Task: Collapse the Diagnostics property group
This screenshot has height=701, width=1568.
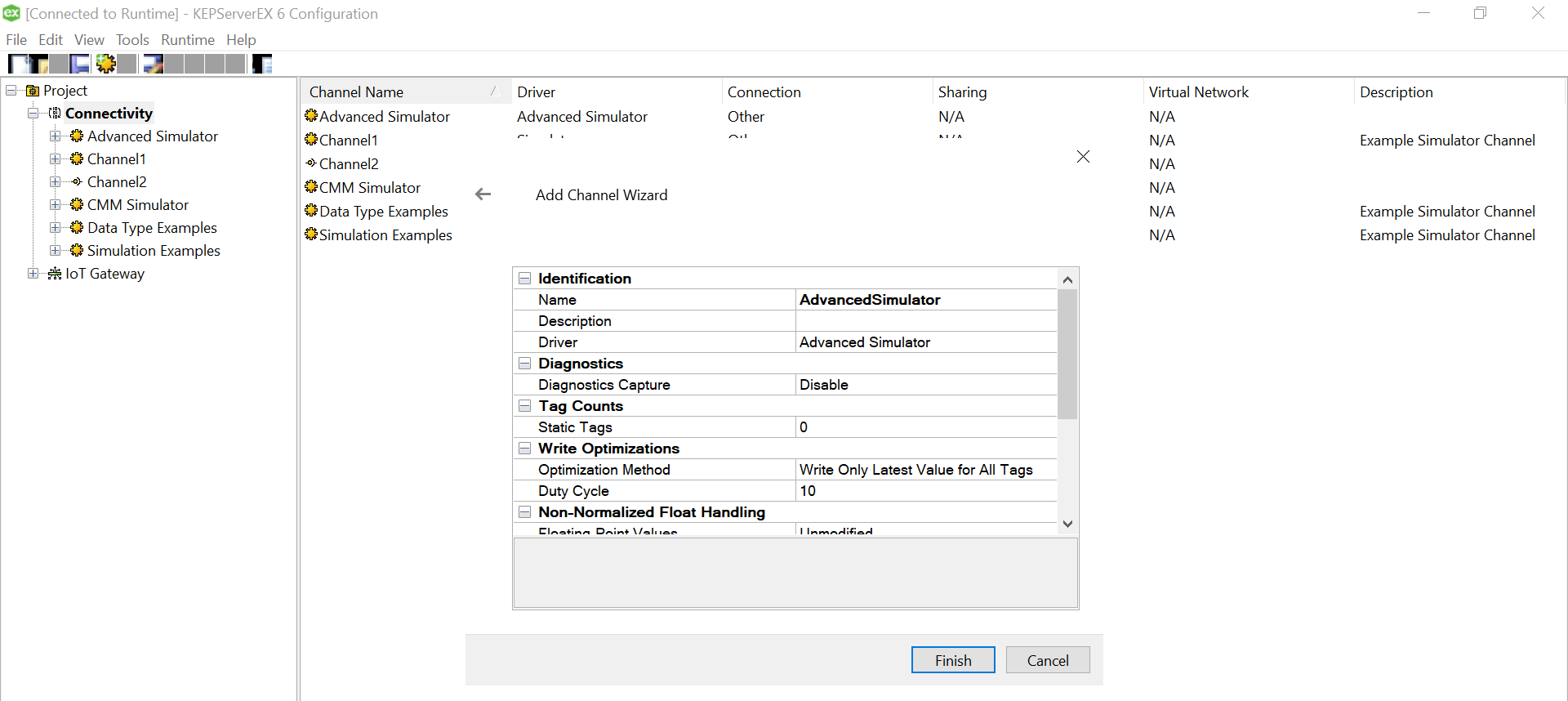Action: point(525,364)
